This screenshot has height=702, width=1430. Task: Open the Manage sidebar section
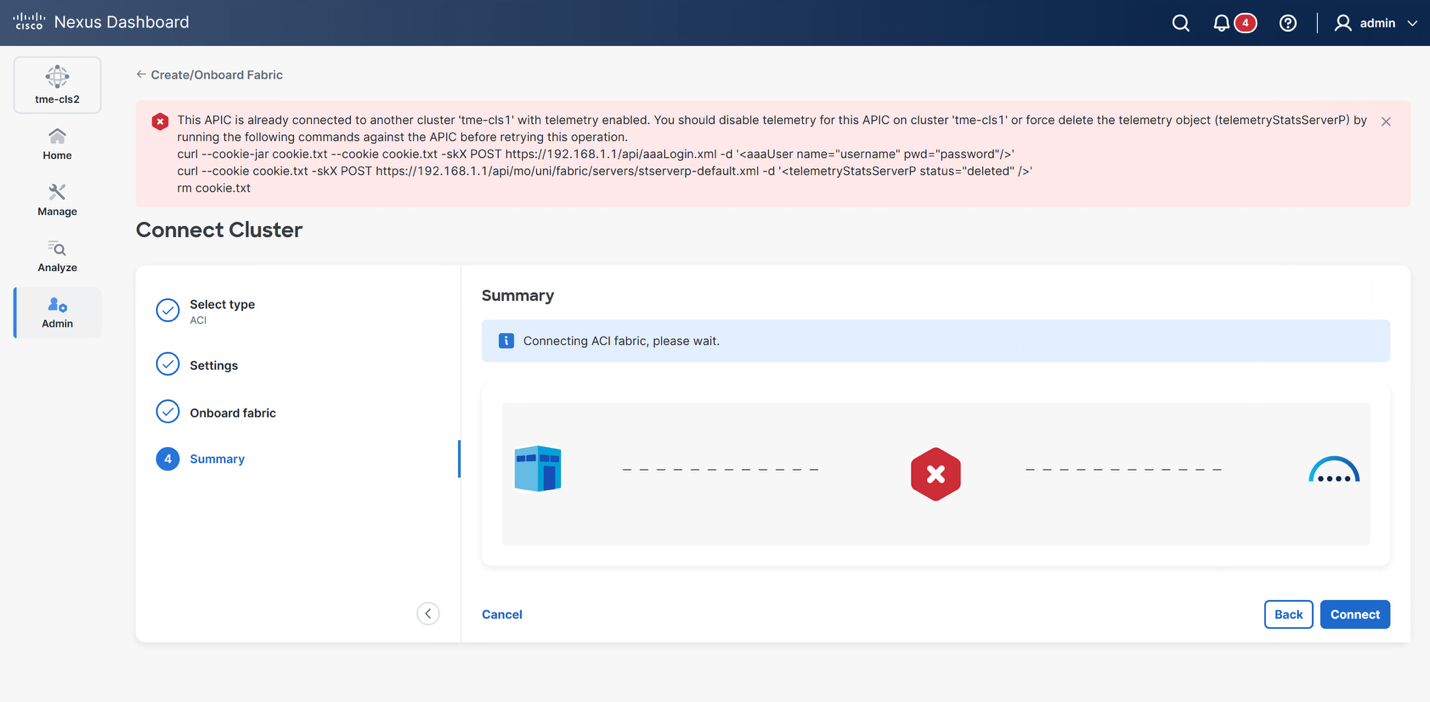[57, 200]
